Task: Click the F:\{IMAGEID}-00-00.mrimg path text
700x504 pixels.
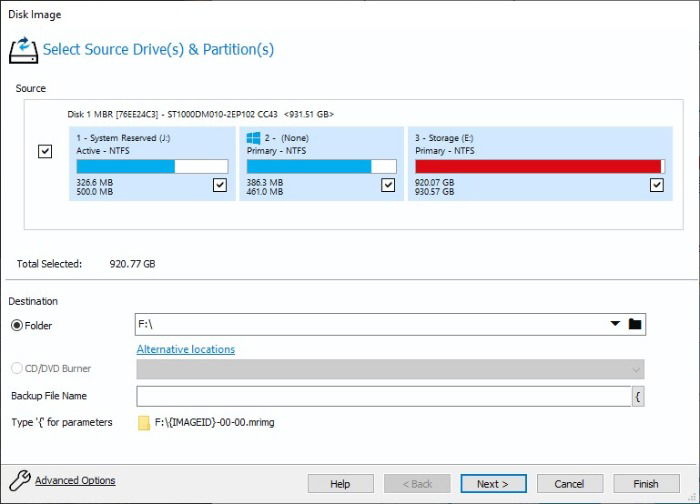Action: click(x=215, y=422)
